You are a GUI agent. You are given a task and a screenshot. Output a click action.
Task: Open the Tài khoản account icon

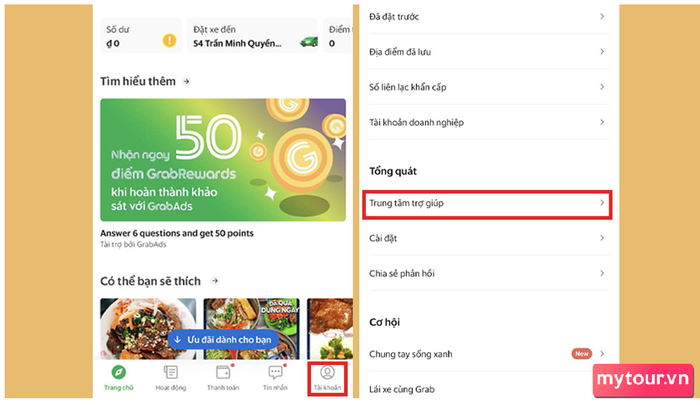(x=327, y=372)
